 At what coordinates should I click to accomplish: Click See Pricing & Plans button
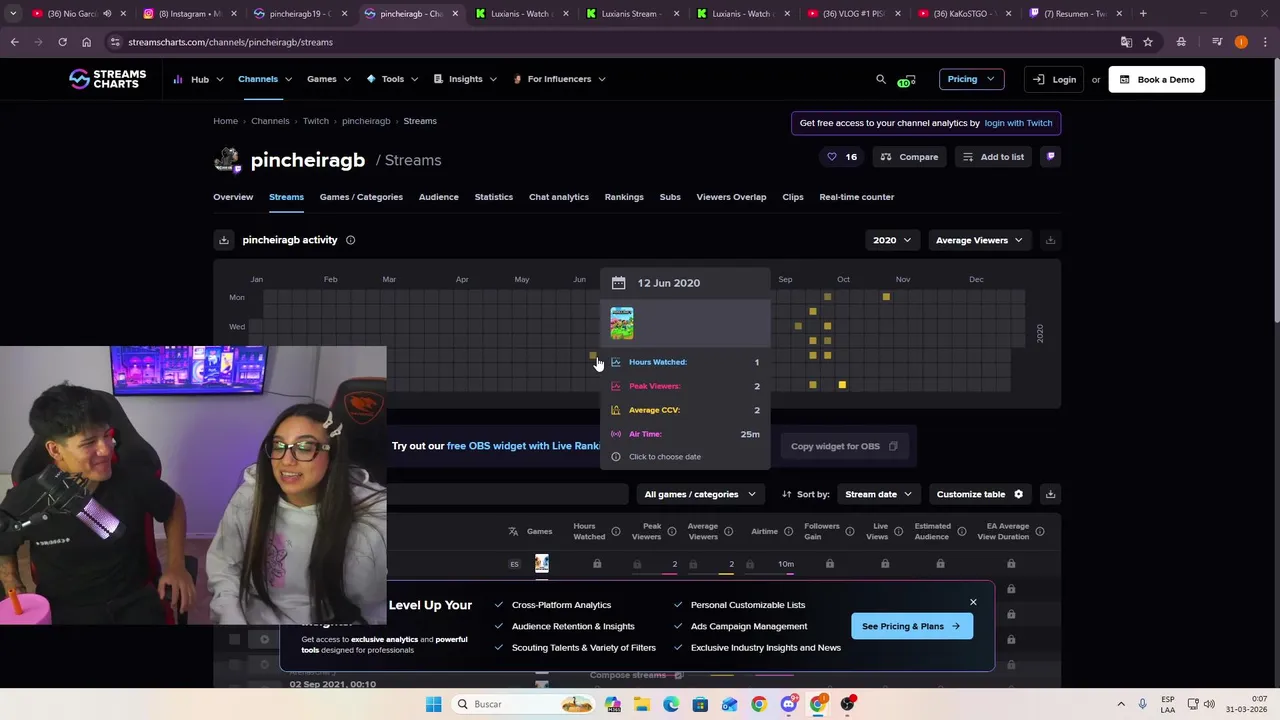click(911, 626)
